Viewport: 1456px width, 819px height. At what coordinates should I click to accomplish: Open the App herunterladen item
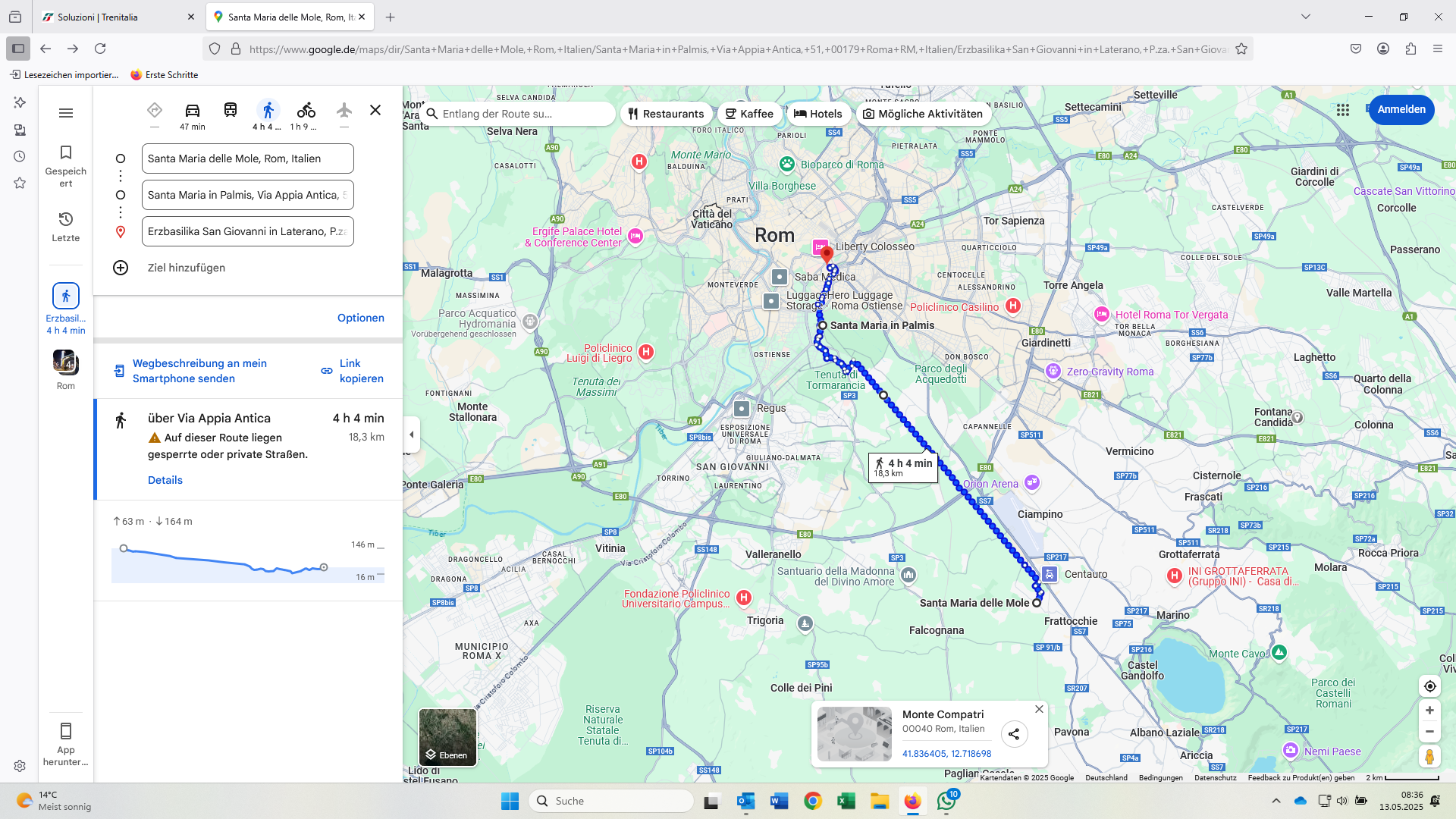[x=66, y=745]
